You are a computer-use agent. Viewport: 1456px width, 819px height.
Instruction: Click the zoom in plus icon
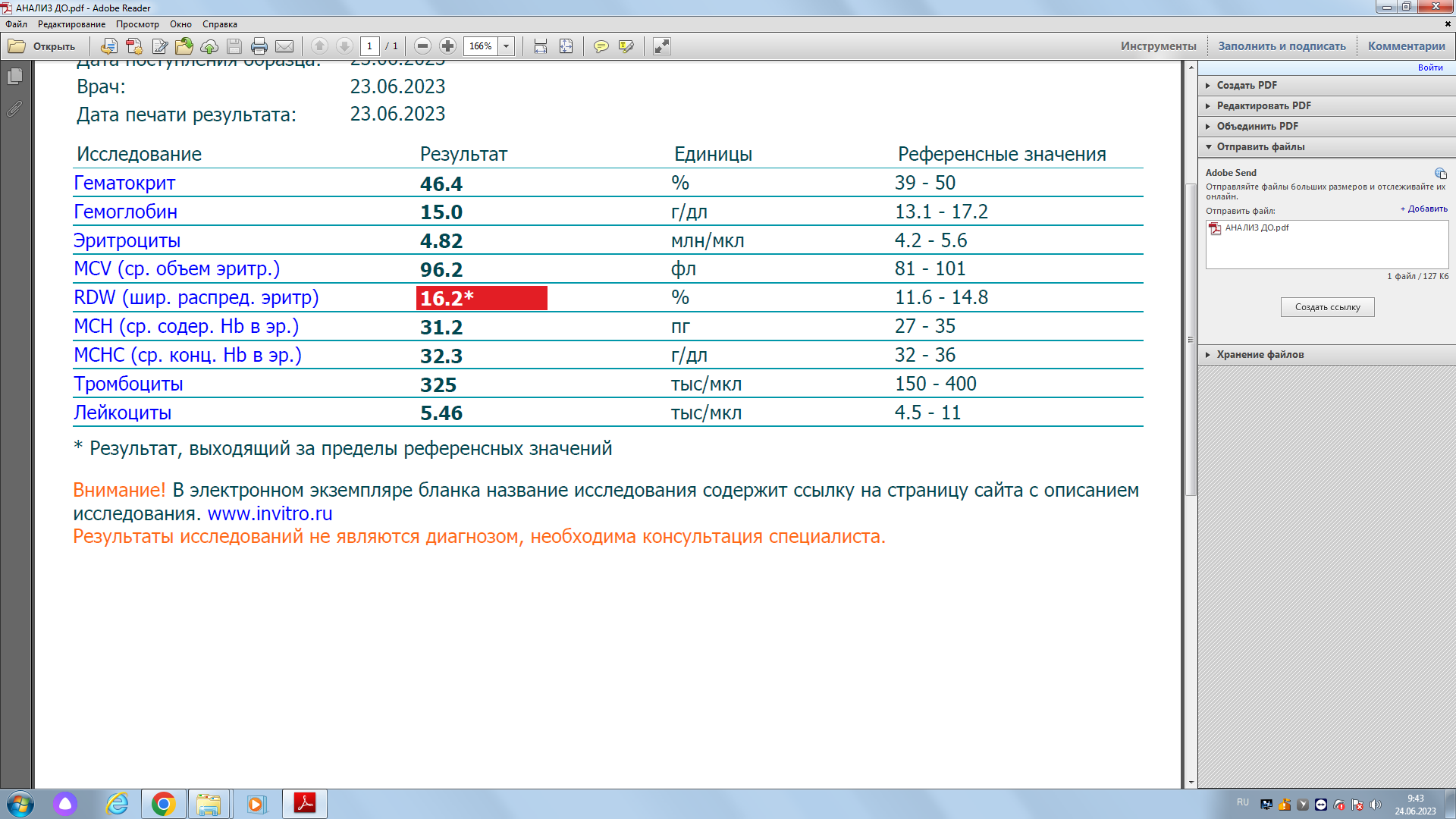447,46
